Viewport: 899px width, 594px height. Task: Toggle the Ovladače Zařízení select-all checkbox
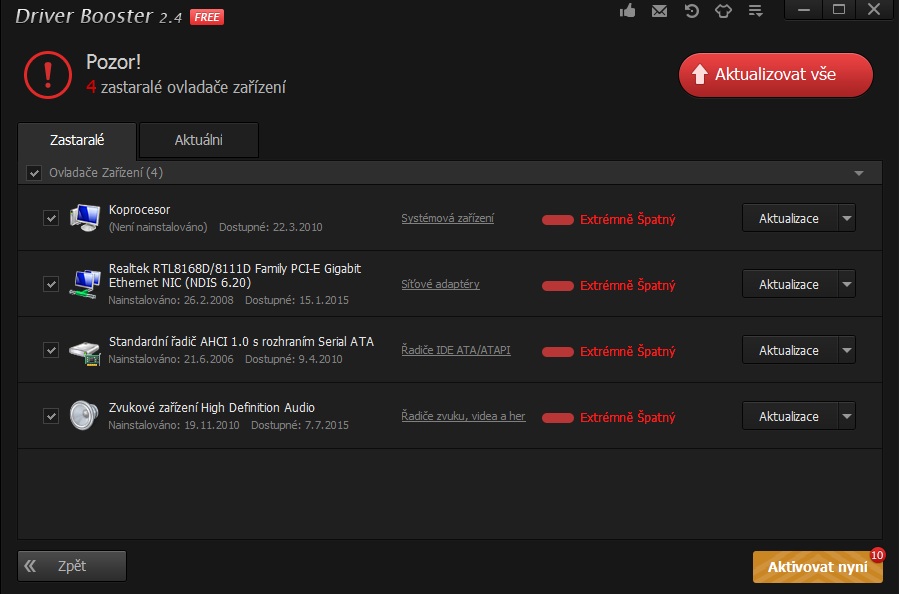click(35, 173)
